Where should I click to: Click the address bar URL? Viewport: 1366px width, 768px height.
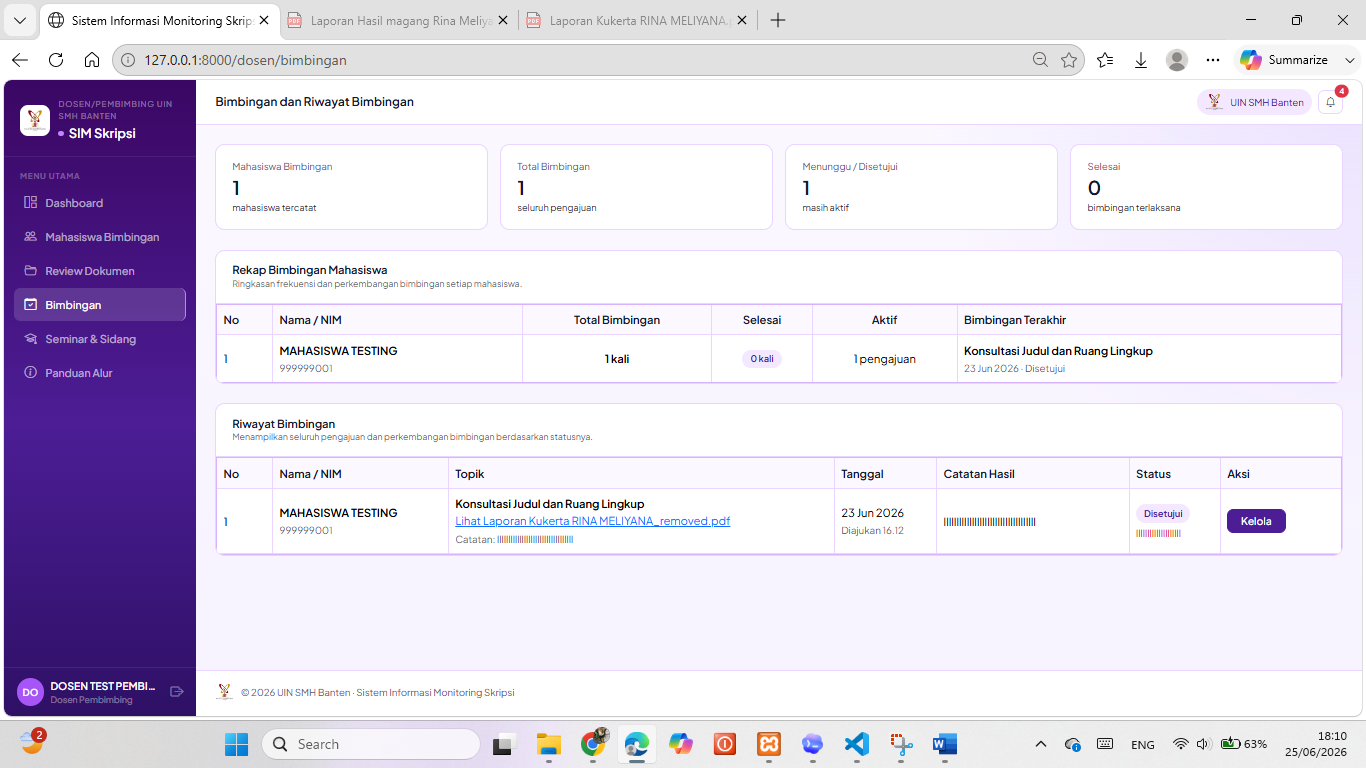(245, 60)
